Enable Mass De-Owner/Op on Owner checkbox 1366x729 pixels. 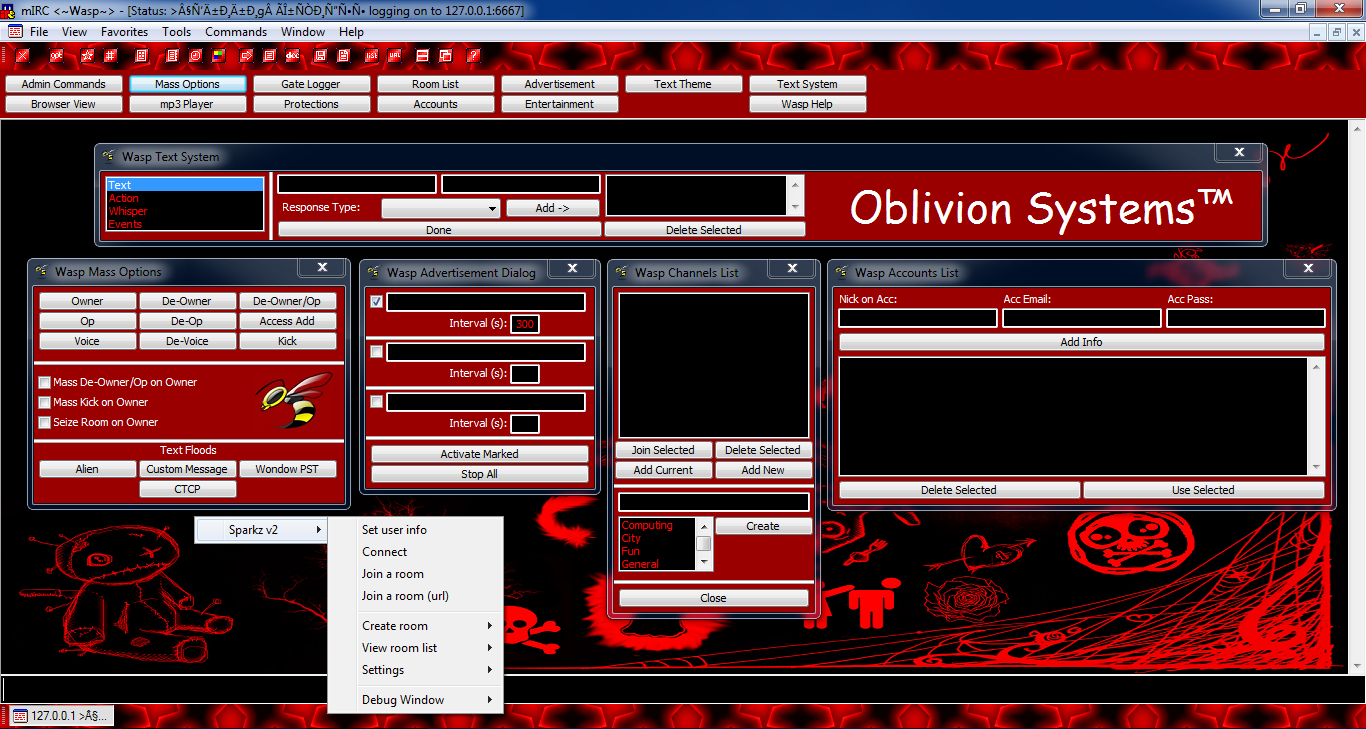[45, 382]
